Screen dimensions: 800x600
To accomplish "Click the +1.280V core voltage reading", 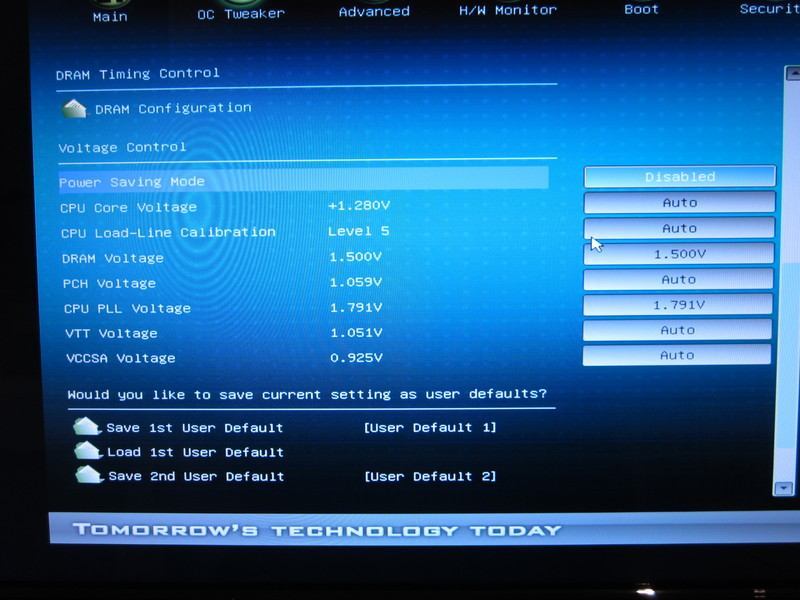I will [359, 206].
